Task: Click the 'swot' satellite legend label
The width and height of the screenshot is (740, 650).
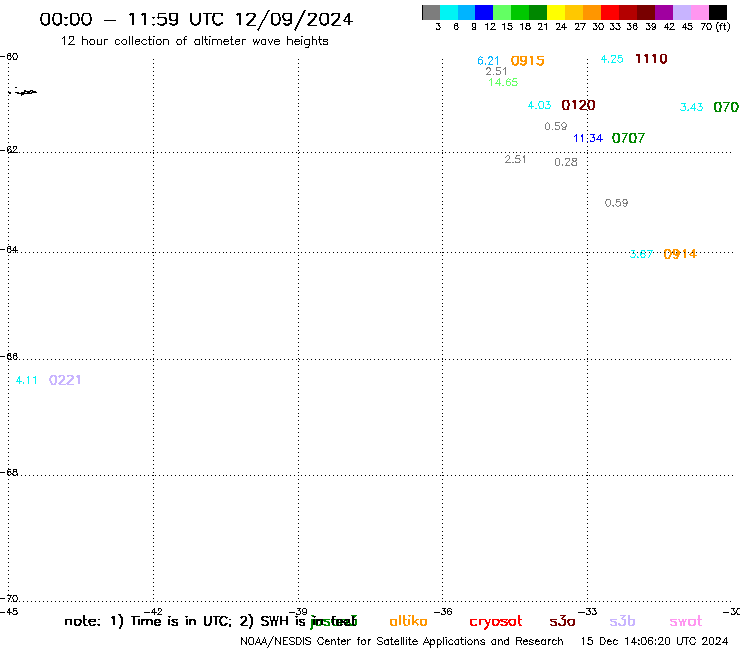Action: (686, 622)
